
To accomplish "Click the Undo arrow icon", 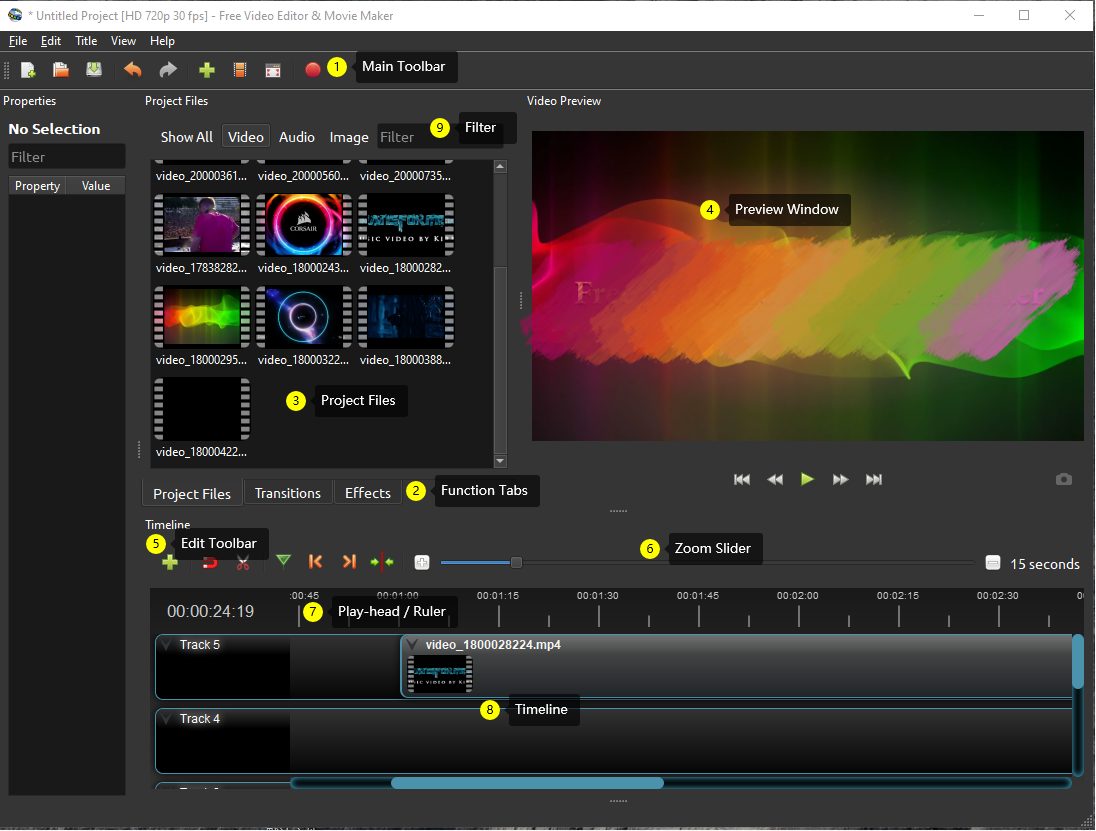I will [132, 70].
